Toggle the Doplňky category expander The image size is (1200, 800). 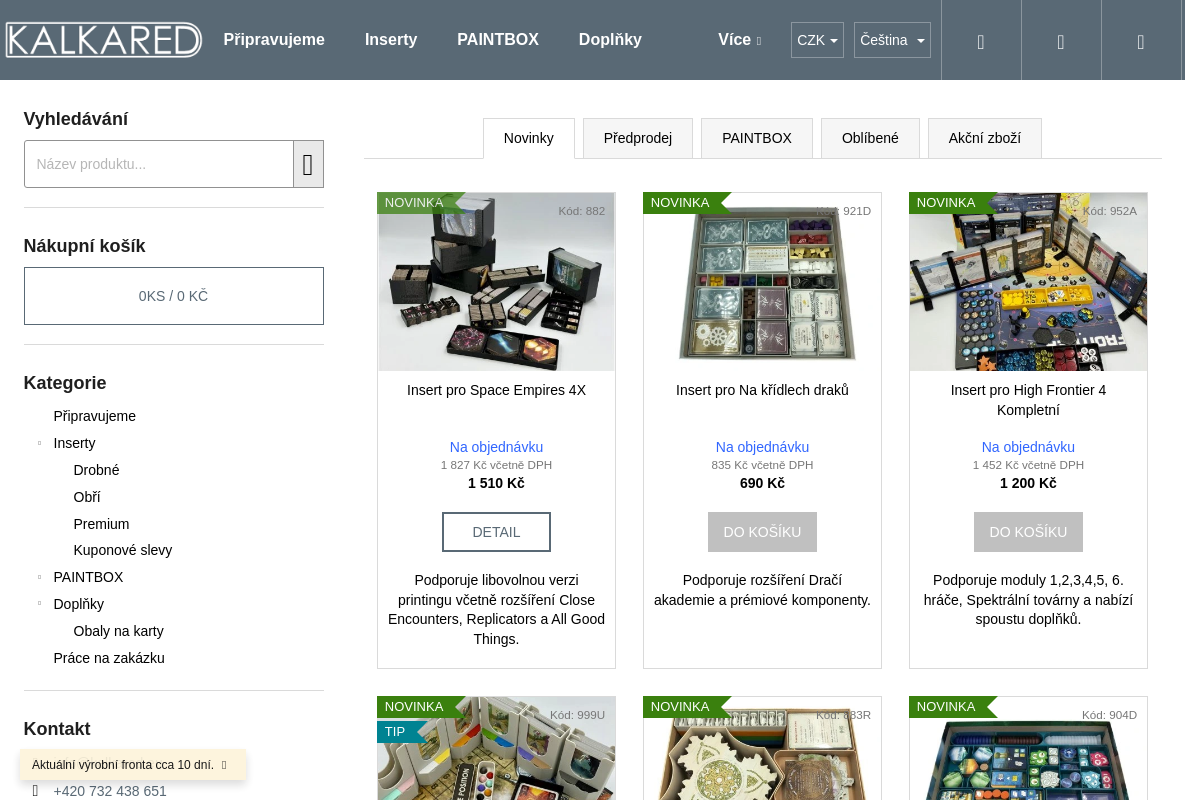(x=39, y=604)
